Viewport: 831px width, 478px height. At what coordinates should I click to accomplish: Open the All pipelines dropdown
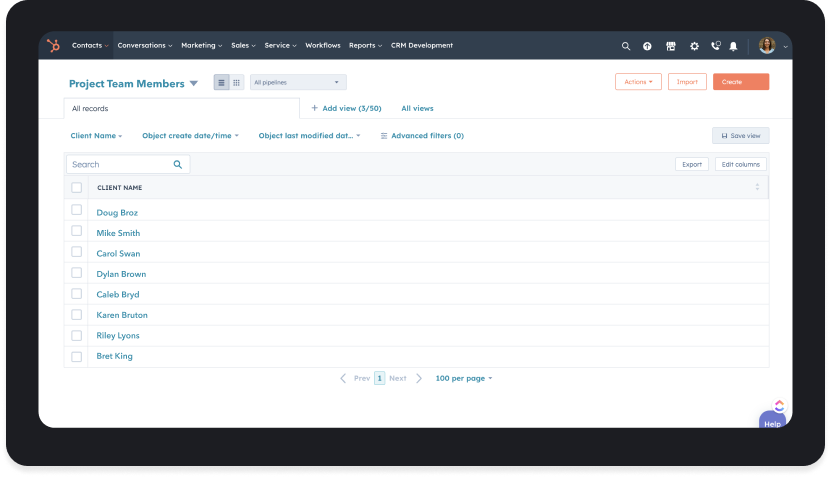(298, 82)
